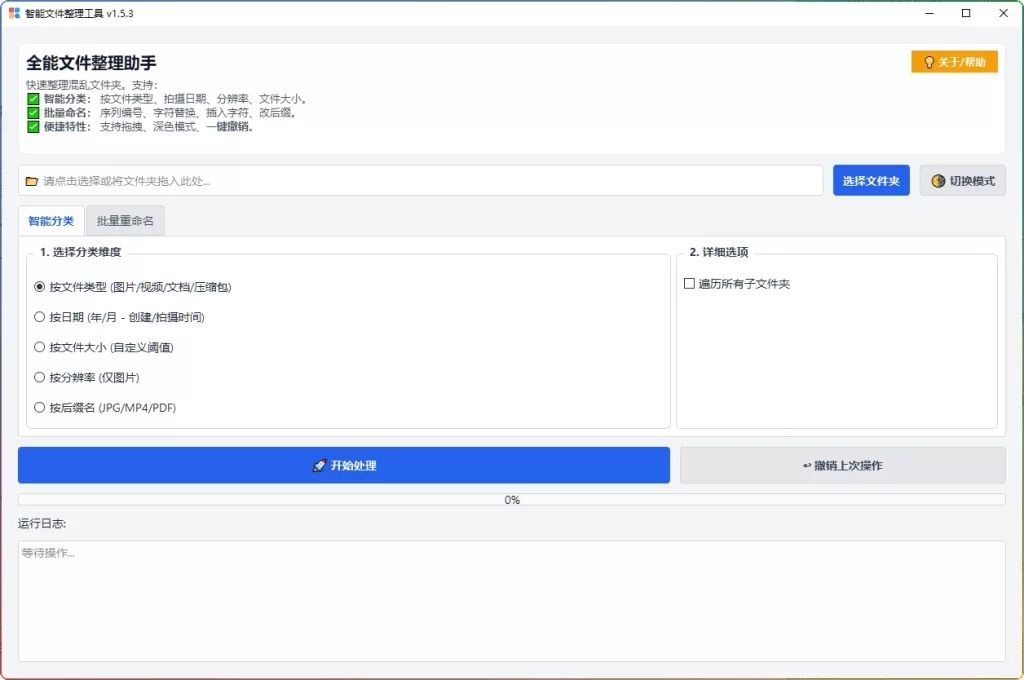Image resolution: width=1024 pixels, height=680 pixels.
Task: Switch to the 批量重命名 tab
Action: pos(125,220)
